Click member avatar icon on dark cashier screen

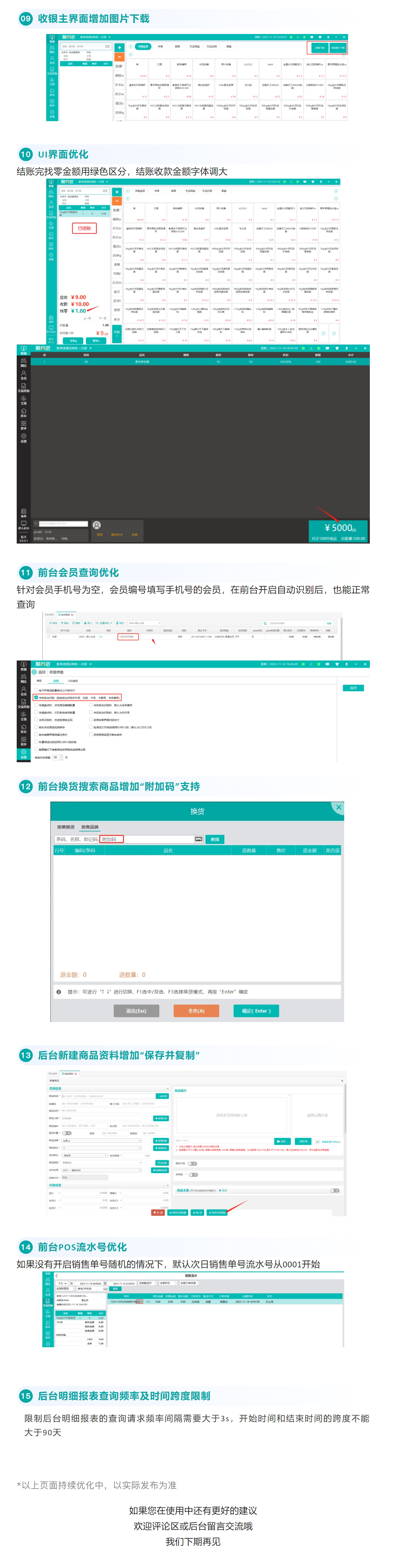click(x=97, y=525)
